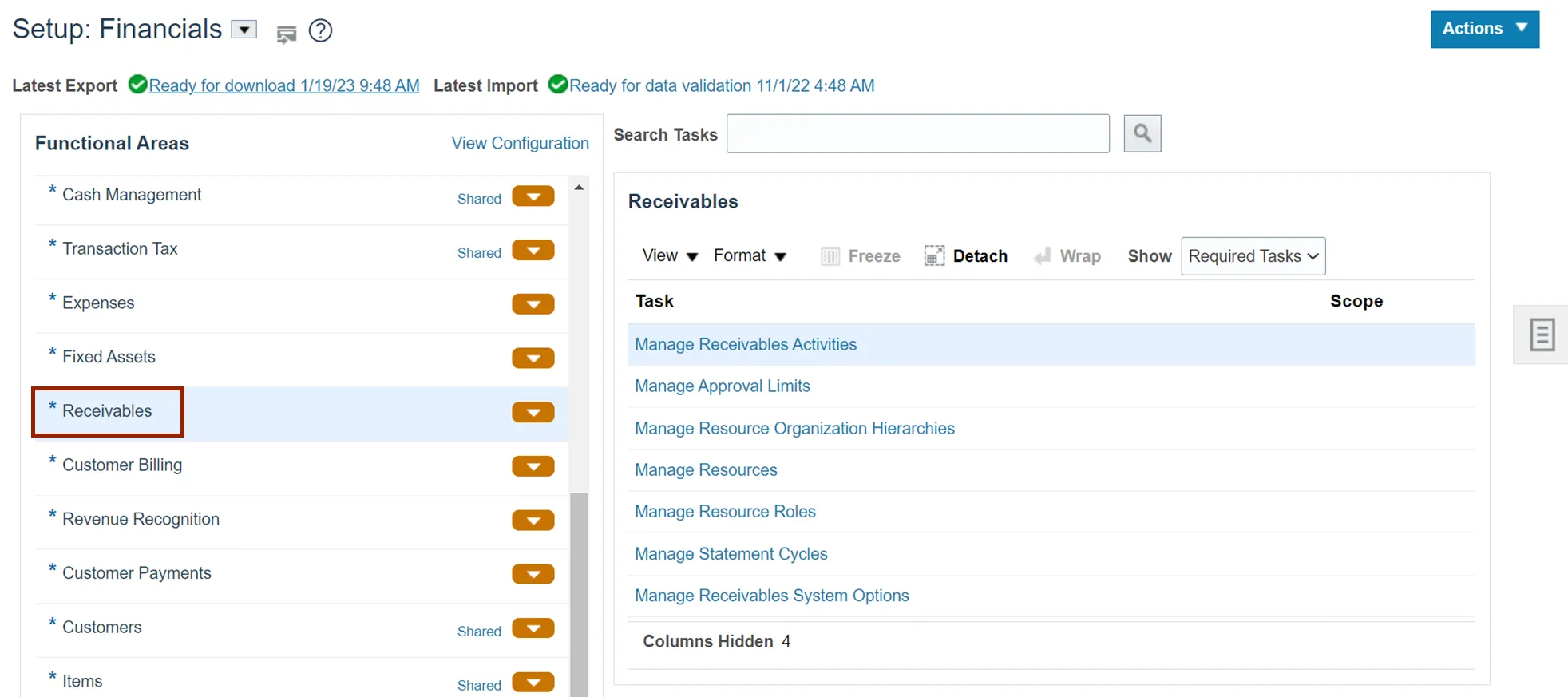
Task: Expand the Fixed Assets orange arrow menu
Action: 533,358
